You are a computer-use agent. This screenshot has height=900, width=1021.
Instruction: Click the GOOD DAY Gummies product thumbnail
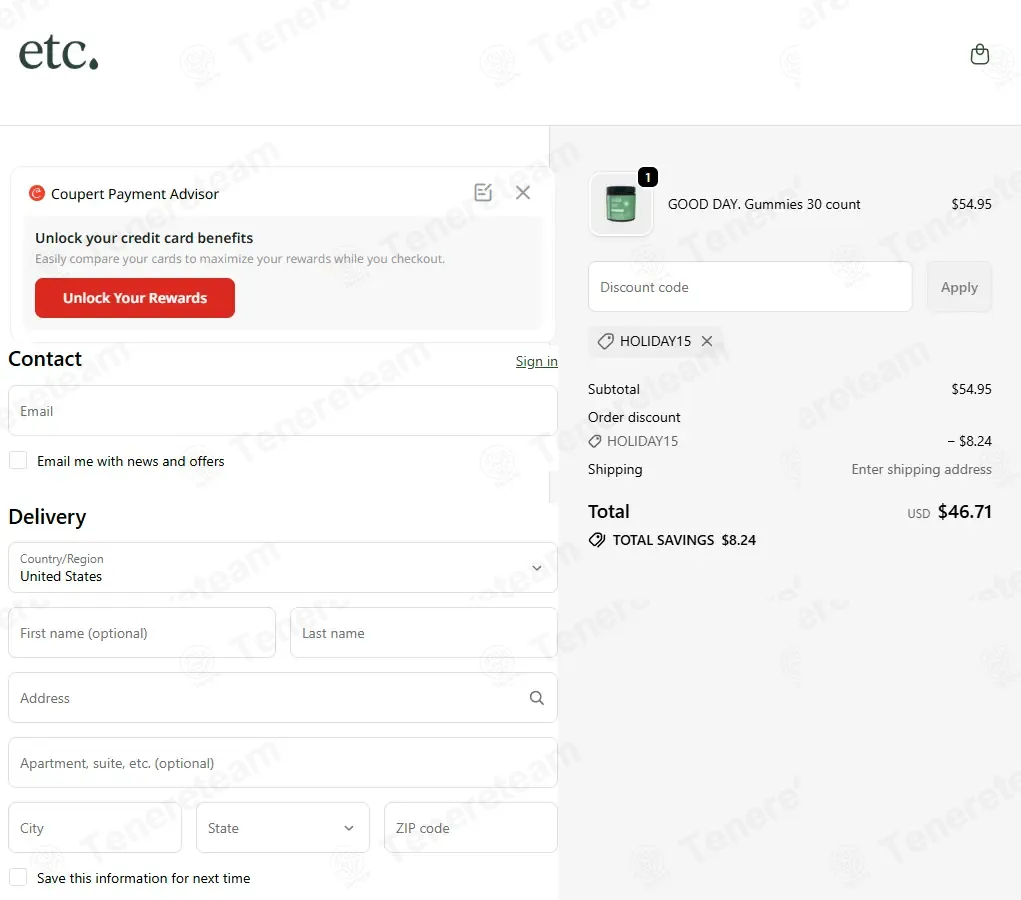click(621, 204)
